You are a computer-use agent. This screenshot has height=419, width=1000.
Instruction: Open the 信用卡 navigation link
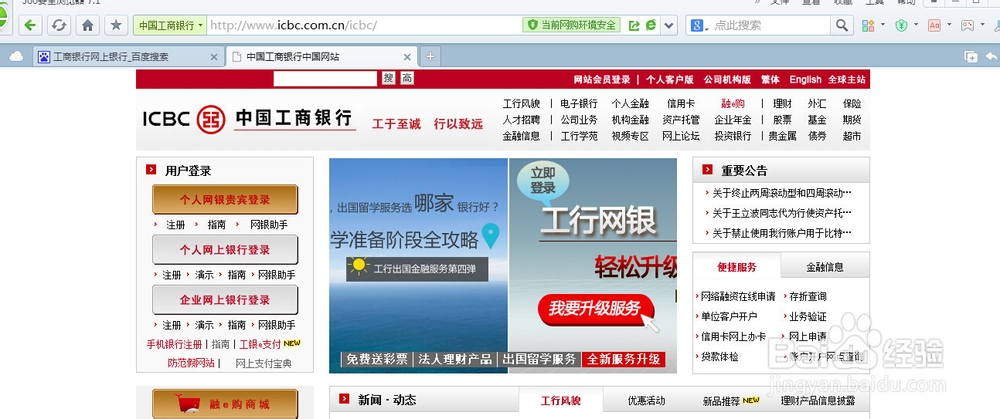[x=680, y=103]
